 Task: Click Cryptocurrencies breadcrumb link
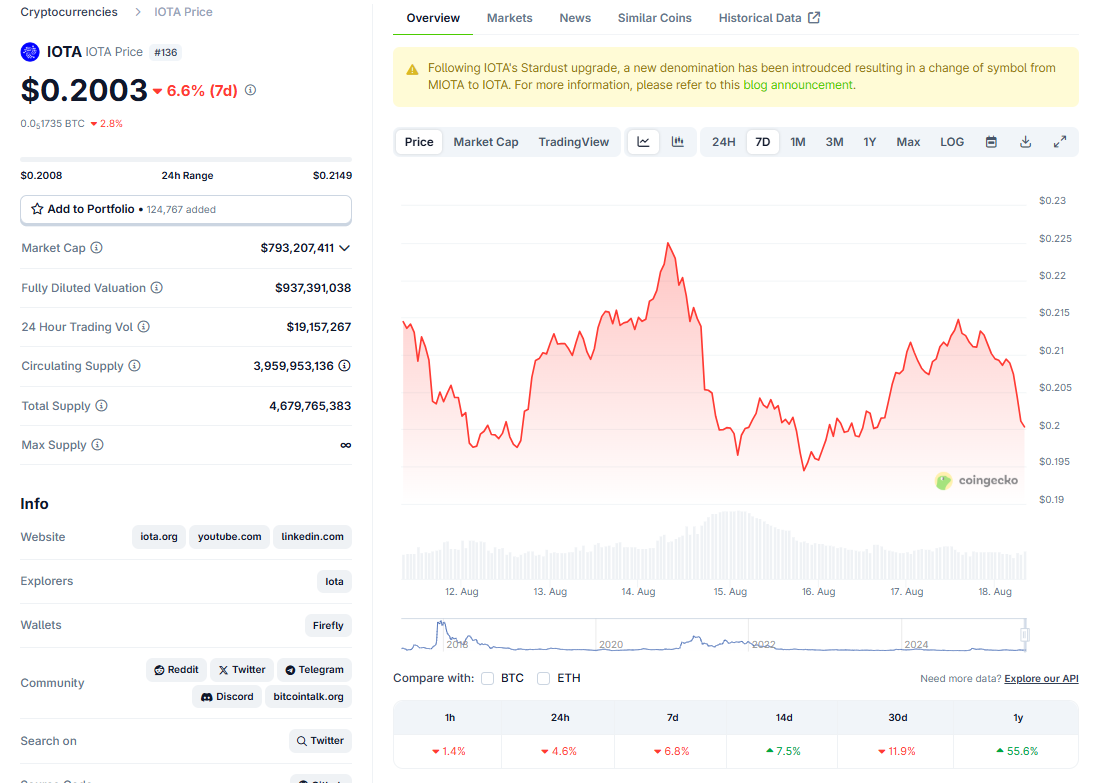[69, 12]
